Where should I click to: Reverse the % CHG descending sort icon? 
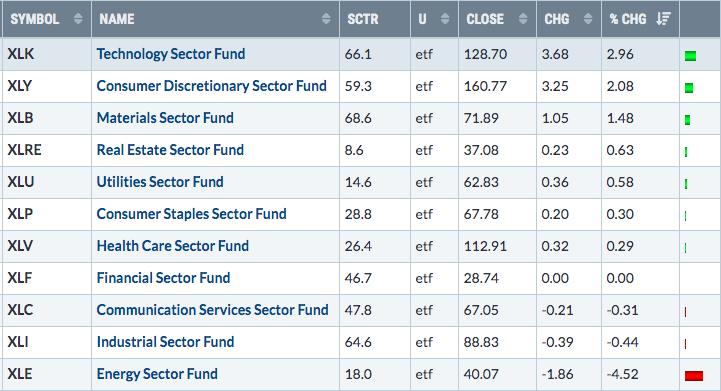coord(663,19)
